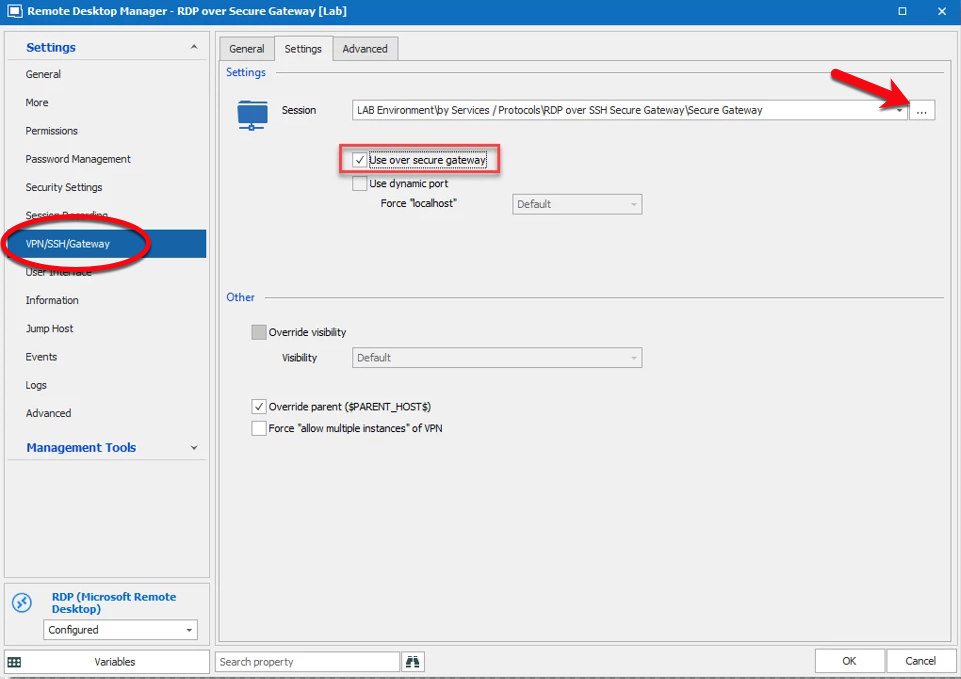Image resolution: width=961 pixels, height=679 pixels.
Task: Click the Cancel button
Action: pos(921,661)
